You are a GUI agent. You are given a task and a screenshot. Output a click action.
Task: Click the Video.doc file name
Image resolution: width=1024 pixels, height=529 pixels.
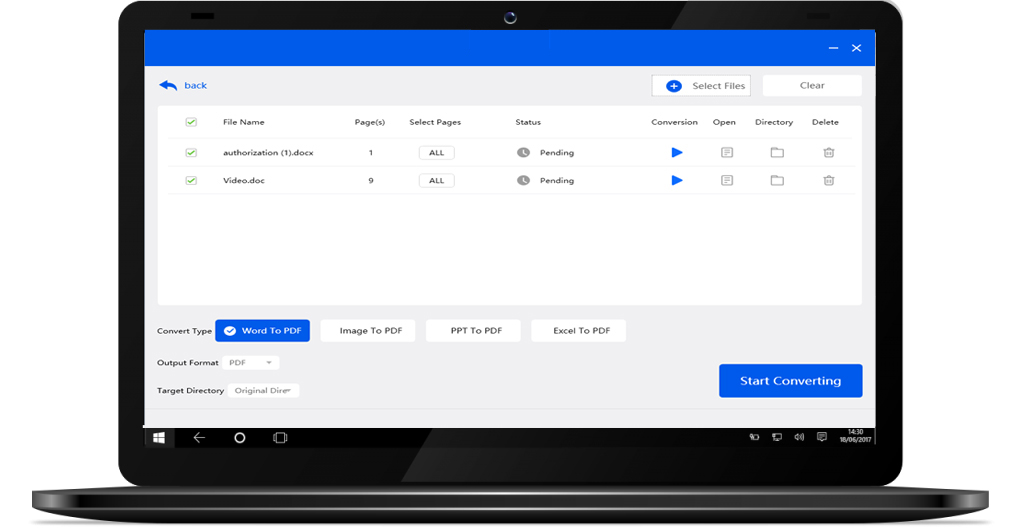244,180
